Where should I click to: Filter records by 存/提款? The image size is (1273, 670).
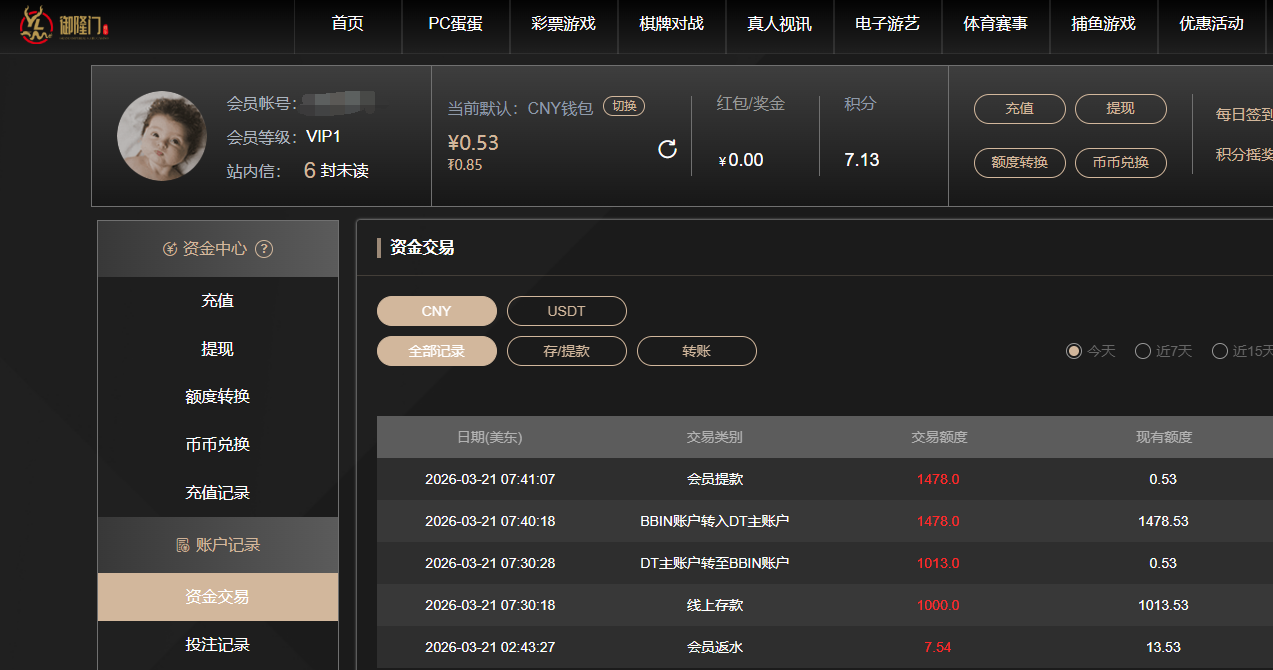(x=566, y=351)
